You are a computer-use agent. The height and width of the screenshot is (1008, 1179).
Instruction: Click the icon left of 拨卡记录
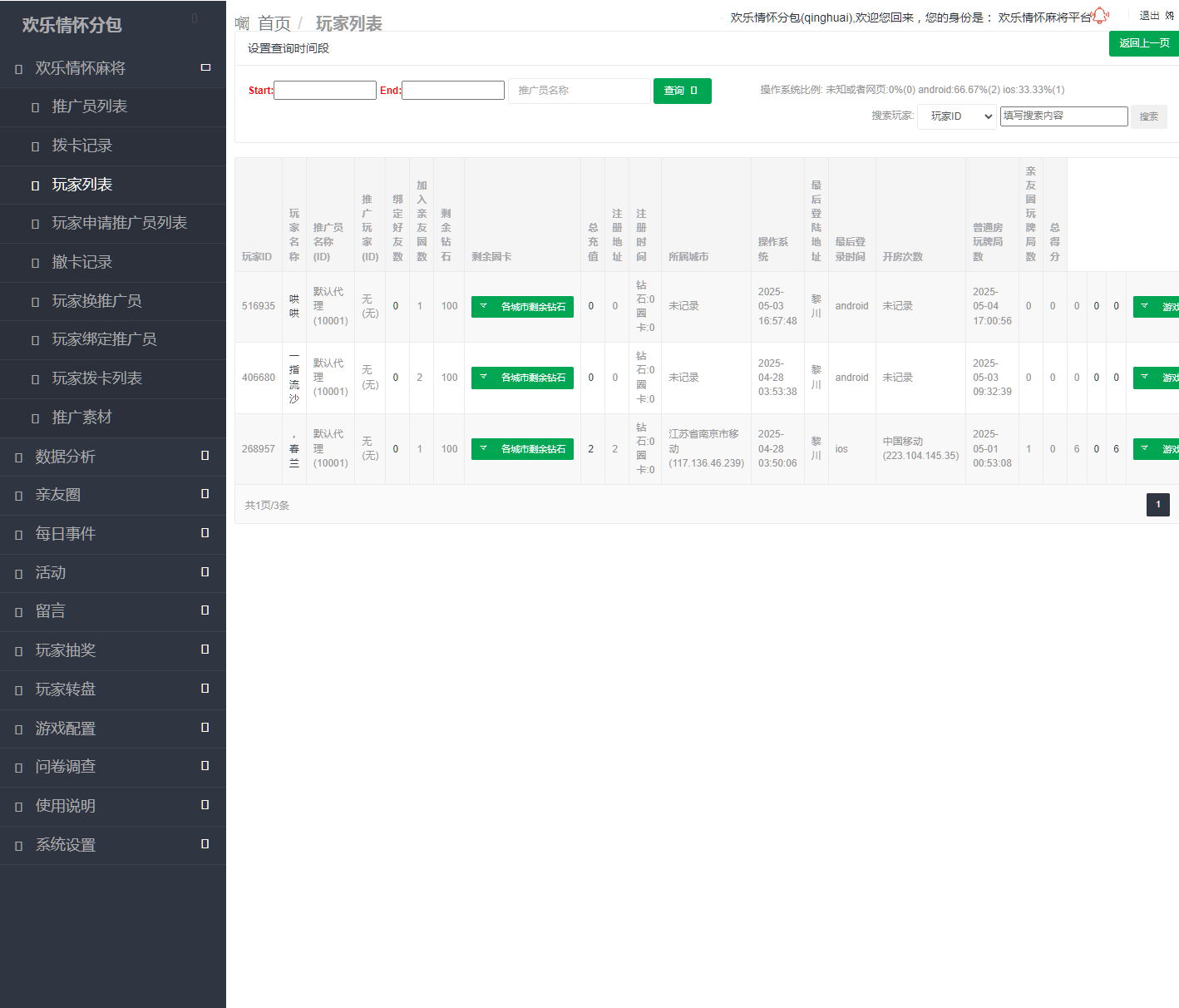tap(35, 146)
